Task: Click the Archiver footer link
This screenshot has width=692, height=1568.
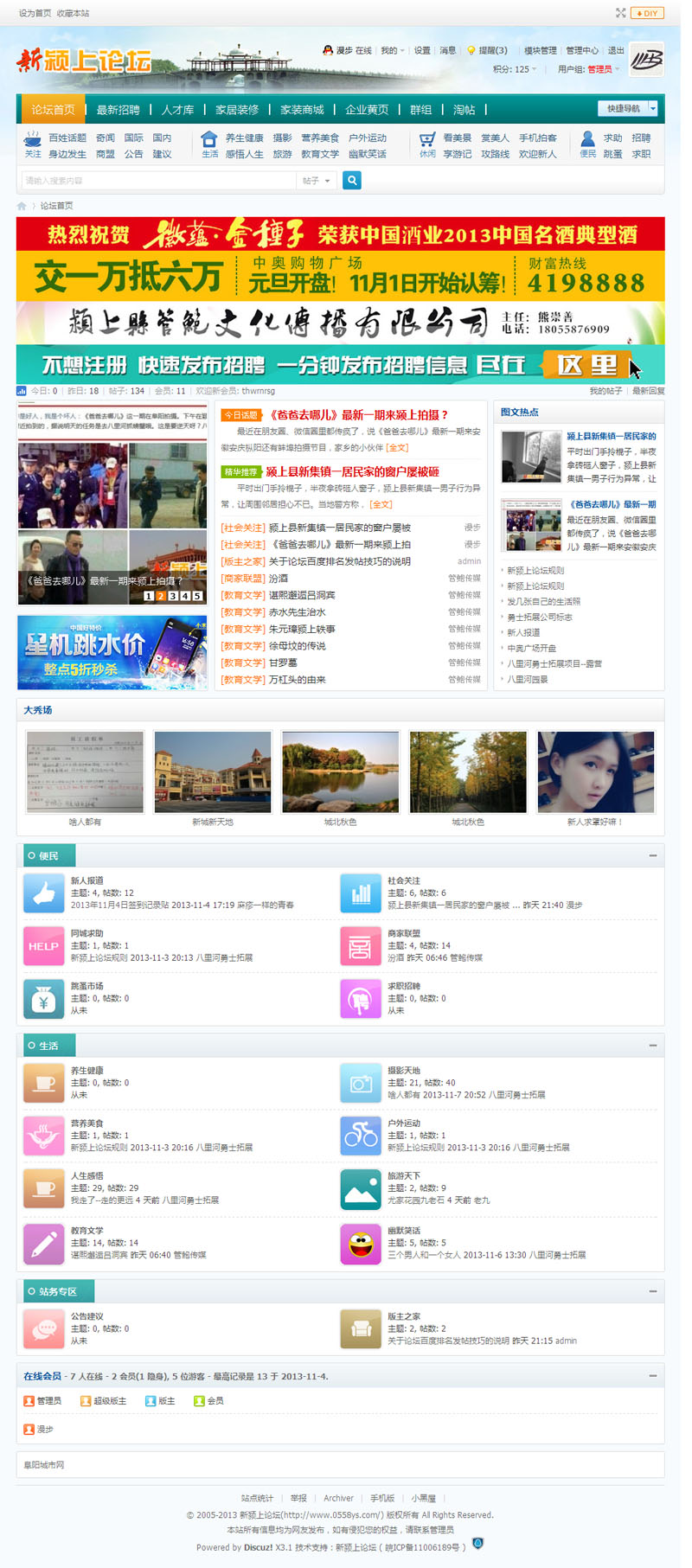Action: point(338,1498)
